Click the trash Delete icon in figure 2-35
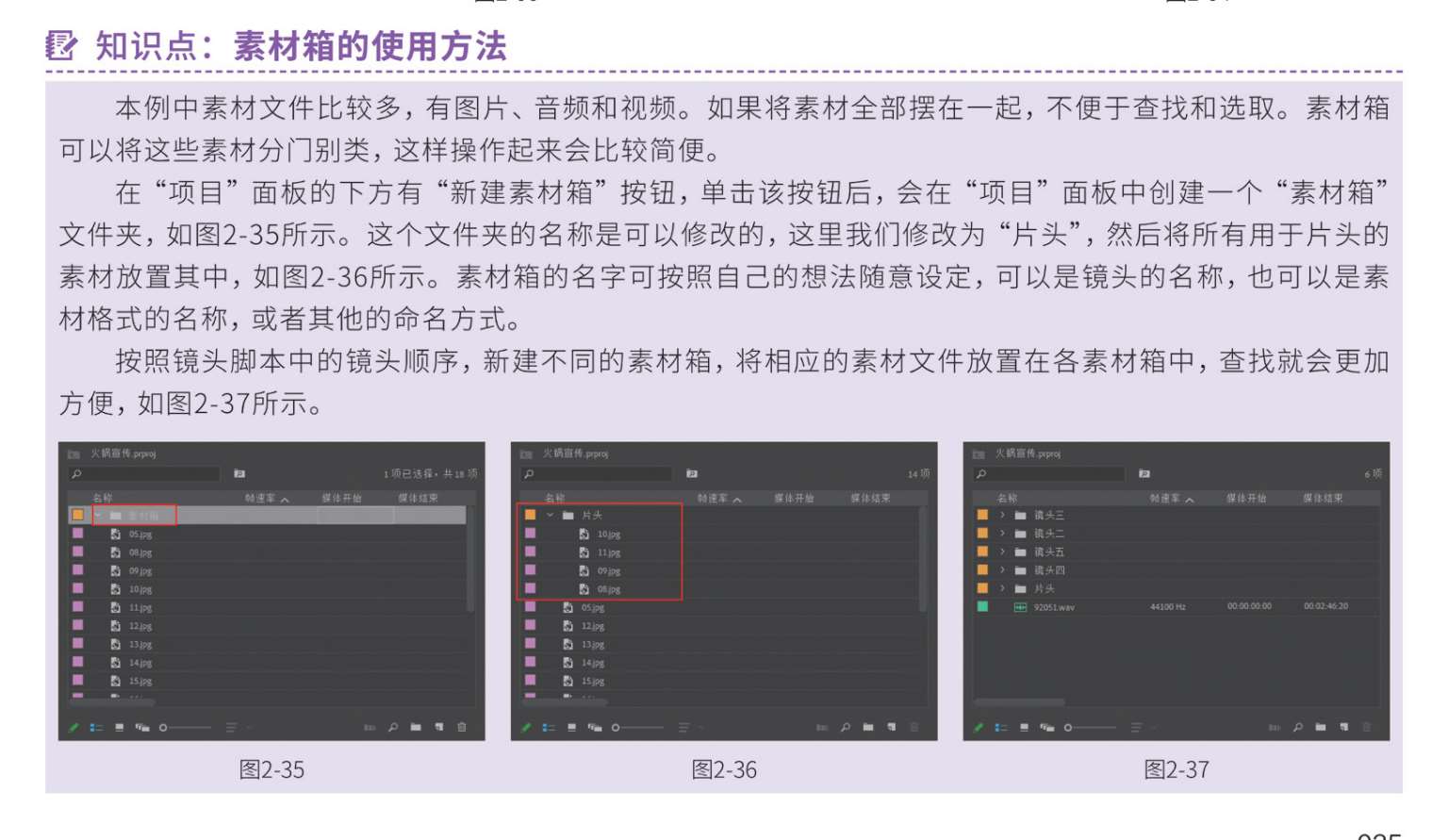Image resolution: width=1448 pixels, height=840 pixels. click(462, 728)
